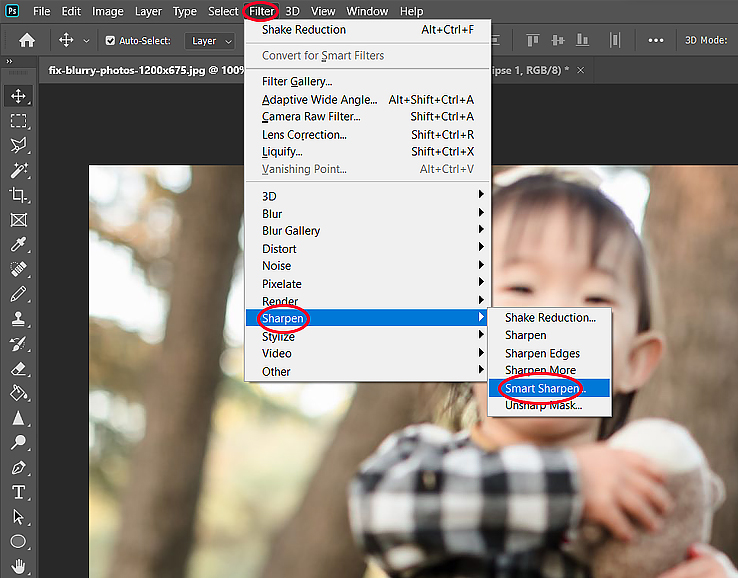Open the Edit menu

point(71,11)
